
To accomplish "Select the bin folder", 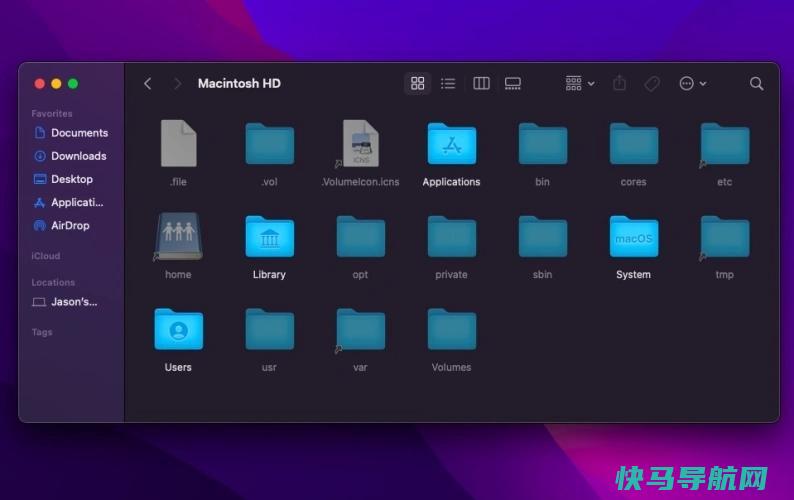I will coord(543,144).
